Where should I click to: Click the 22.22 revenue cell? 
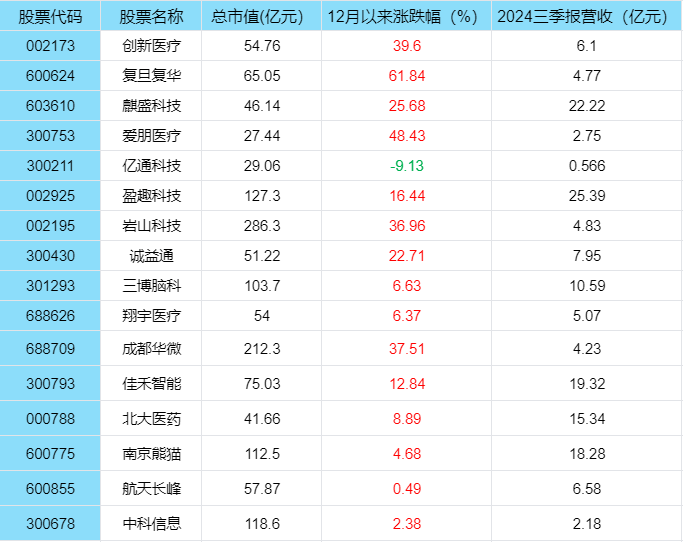point(587,106)
